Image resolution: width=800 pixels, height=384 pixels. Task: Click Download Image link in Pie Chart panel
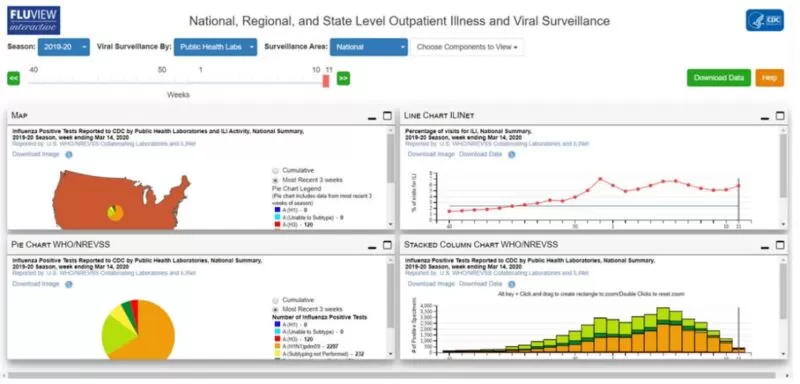(x=36, y=284)
